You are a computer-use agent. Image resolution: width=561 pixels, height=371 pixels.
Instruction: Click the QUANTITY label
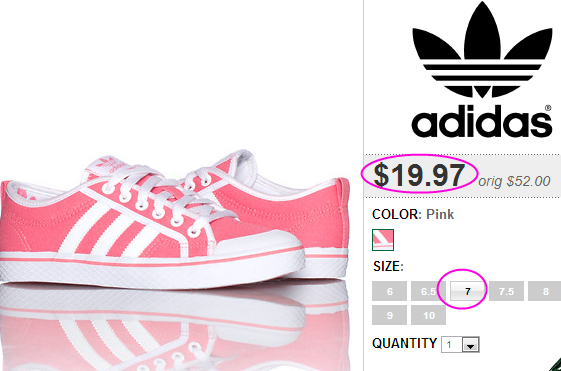(x=404, y=343)
